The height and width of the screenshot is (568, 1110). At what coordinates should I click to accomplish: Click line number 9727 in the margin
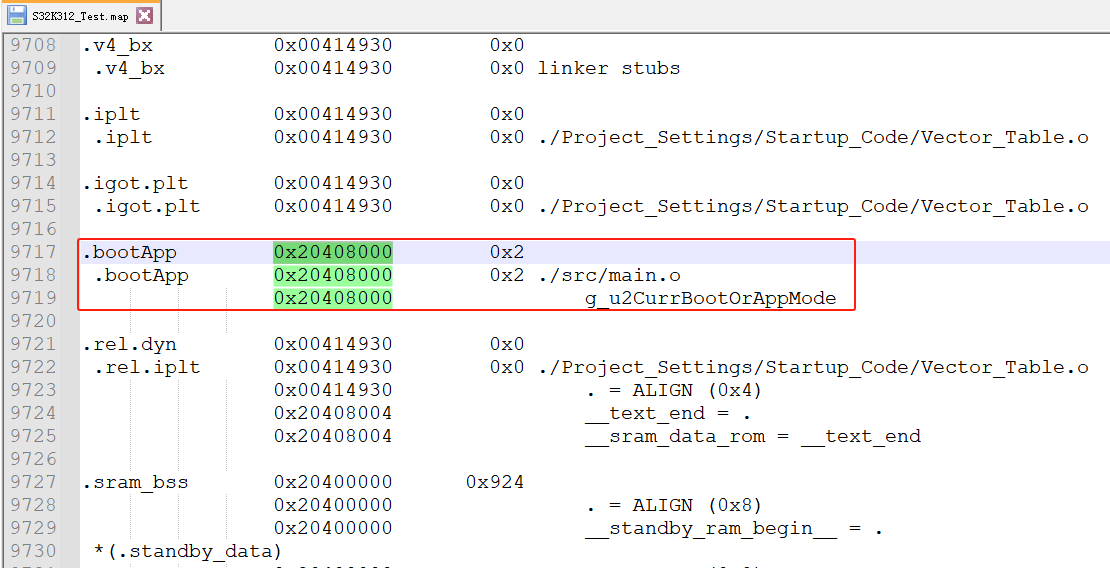(x=33, y=482)
